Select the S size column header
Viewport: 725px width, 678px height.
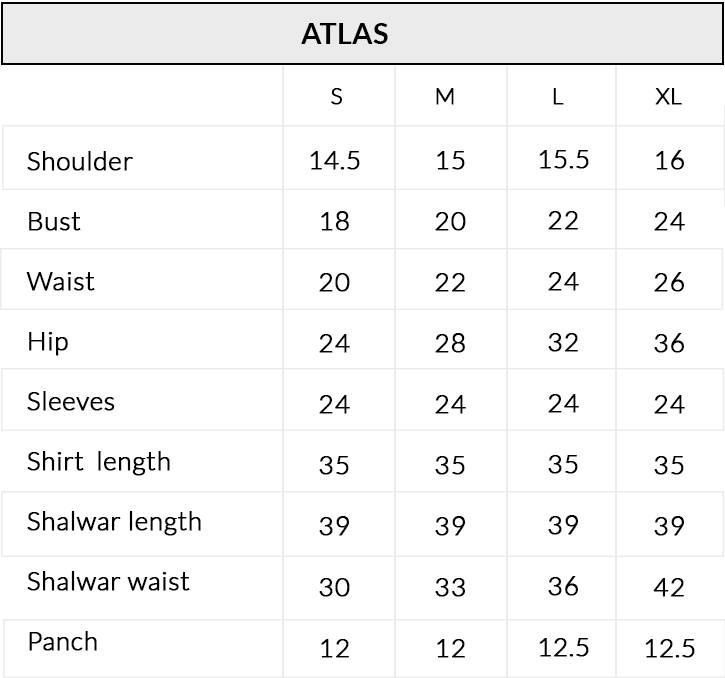pyautogui.click(x=336, y=97)
